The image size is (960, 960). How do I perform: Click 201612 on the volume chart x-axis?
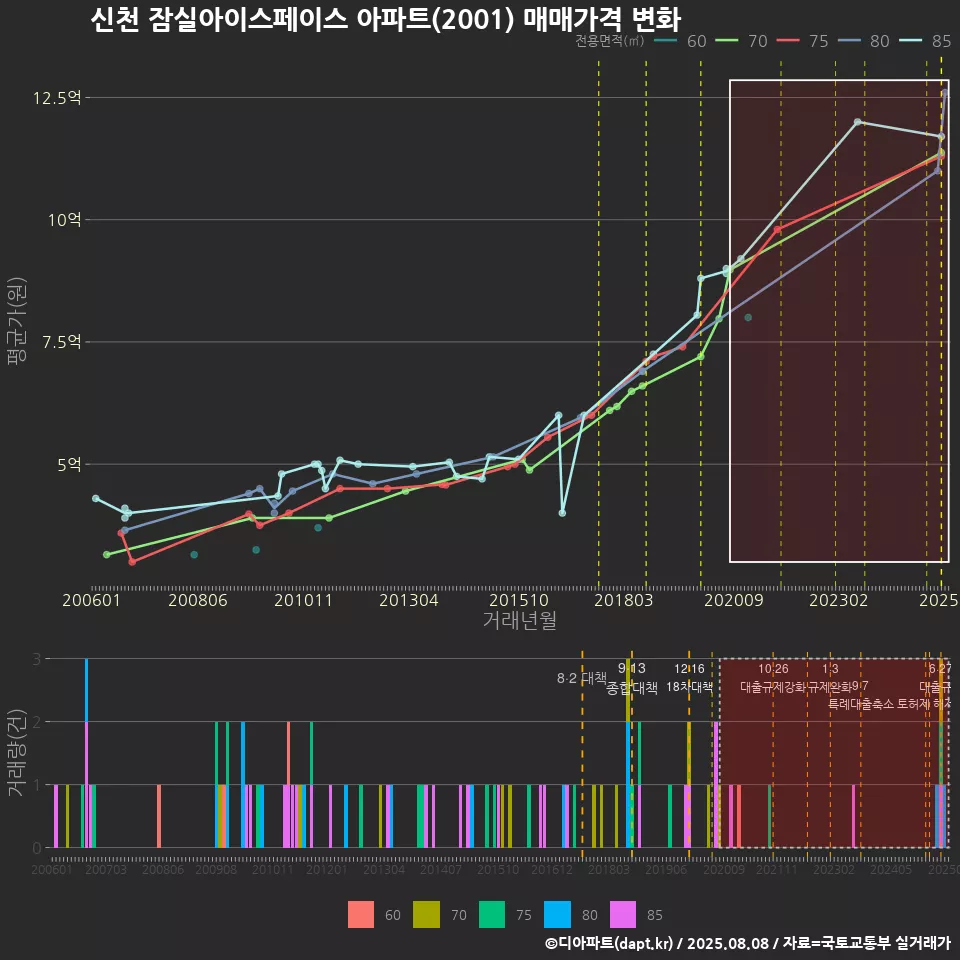[x=552, y=869]
